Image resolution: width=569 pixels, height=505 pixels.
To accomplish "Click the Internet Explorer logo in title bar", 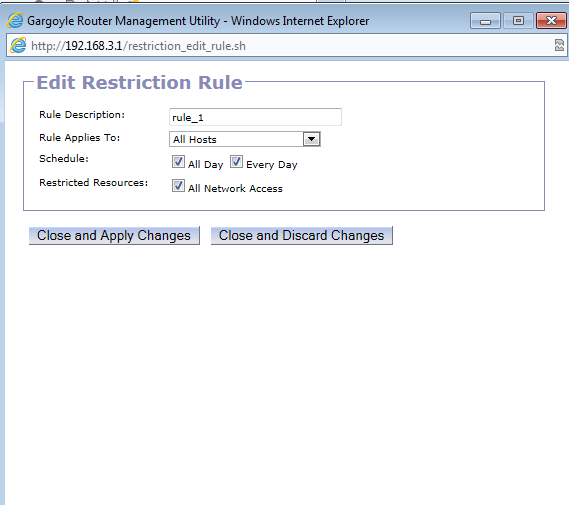I will coord(15,21).
